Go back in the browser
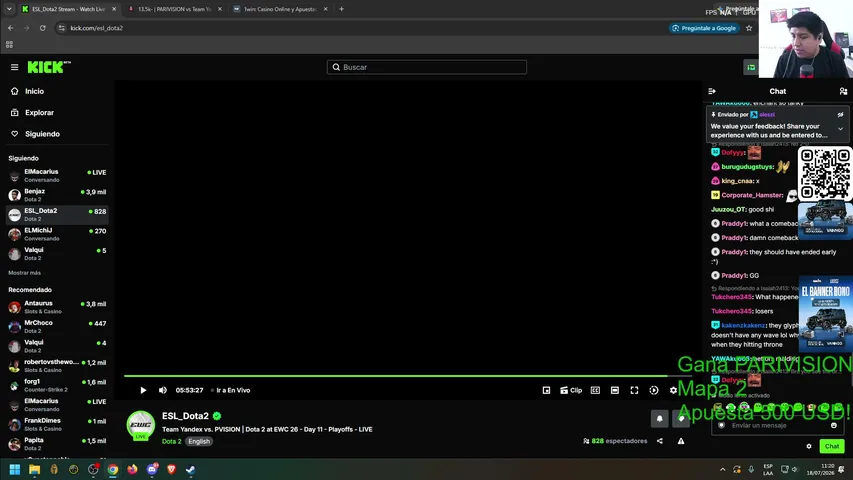 (x=11, y=28)
